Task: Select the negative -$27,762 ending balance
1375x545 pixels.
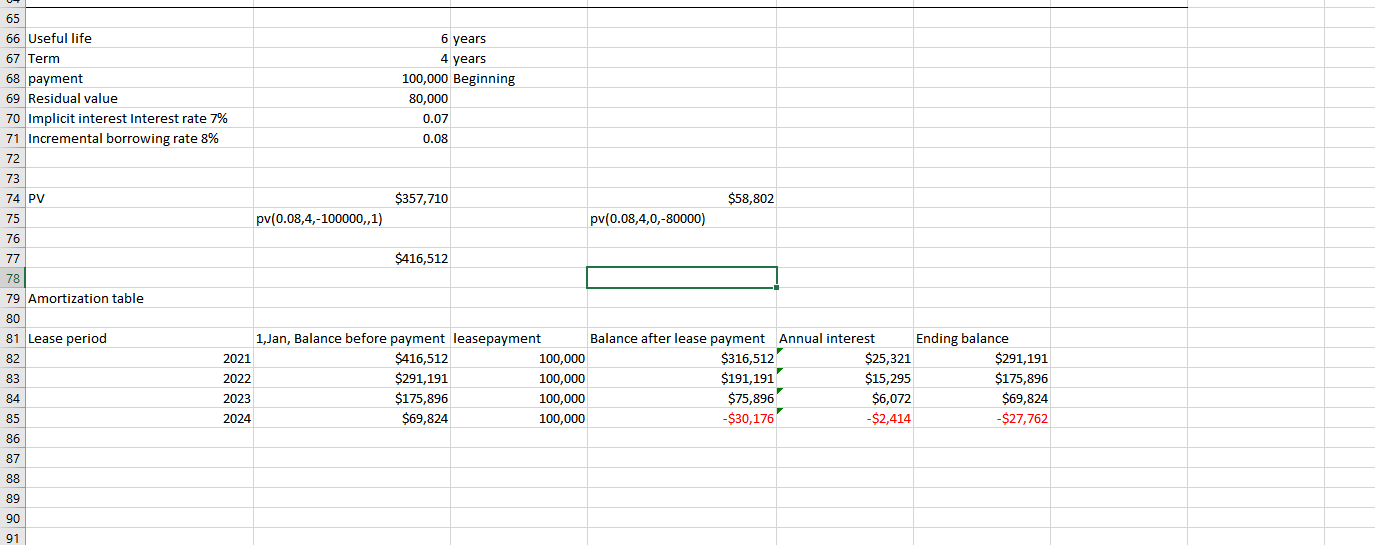Action: pos(982,418)
